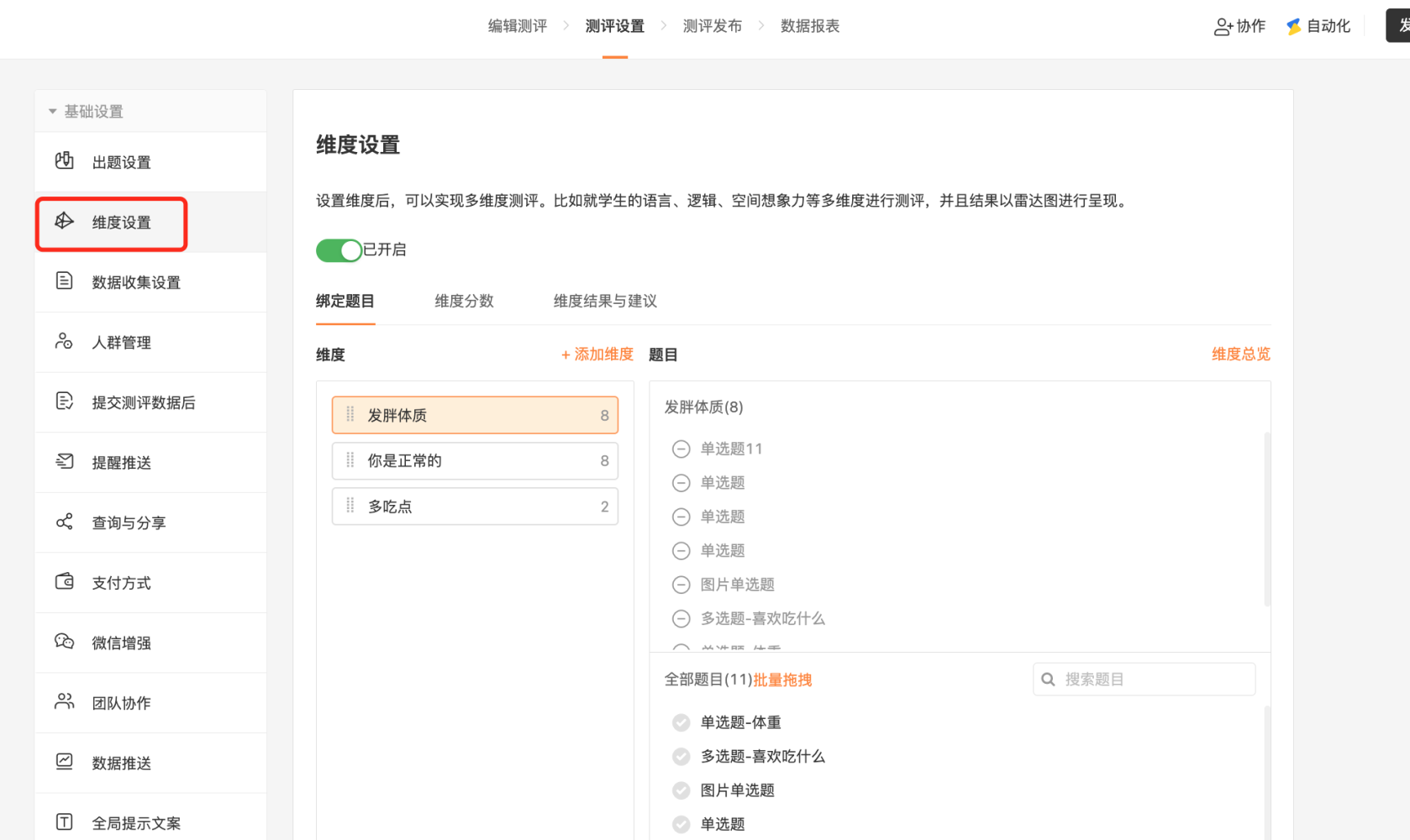Viewport: 1410px width, 840px height.
Task: Open 微信增强 in sidebar
Action: coord(151,643)
